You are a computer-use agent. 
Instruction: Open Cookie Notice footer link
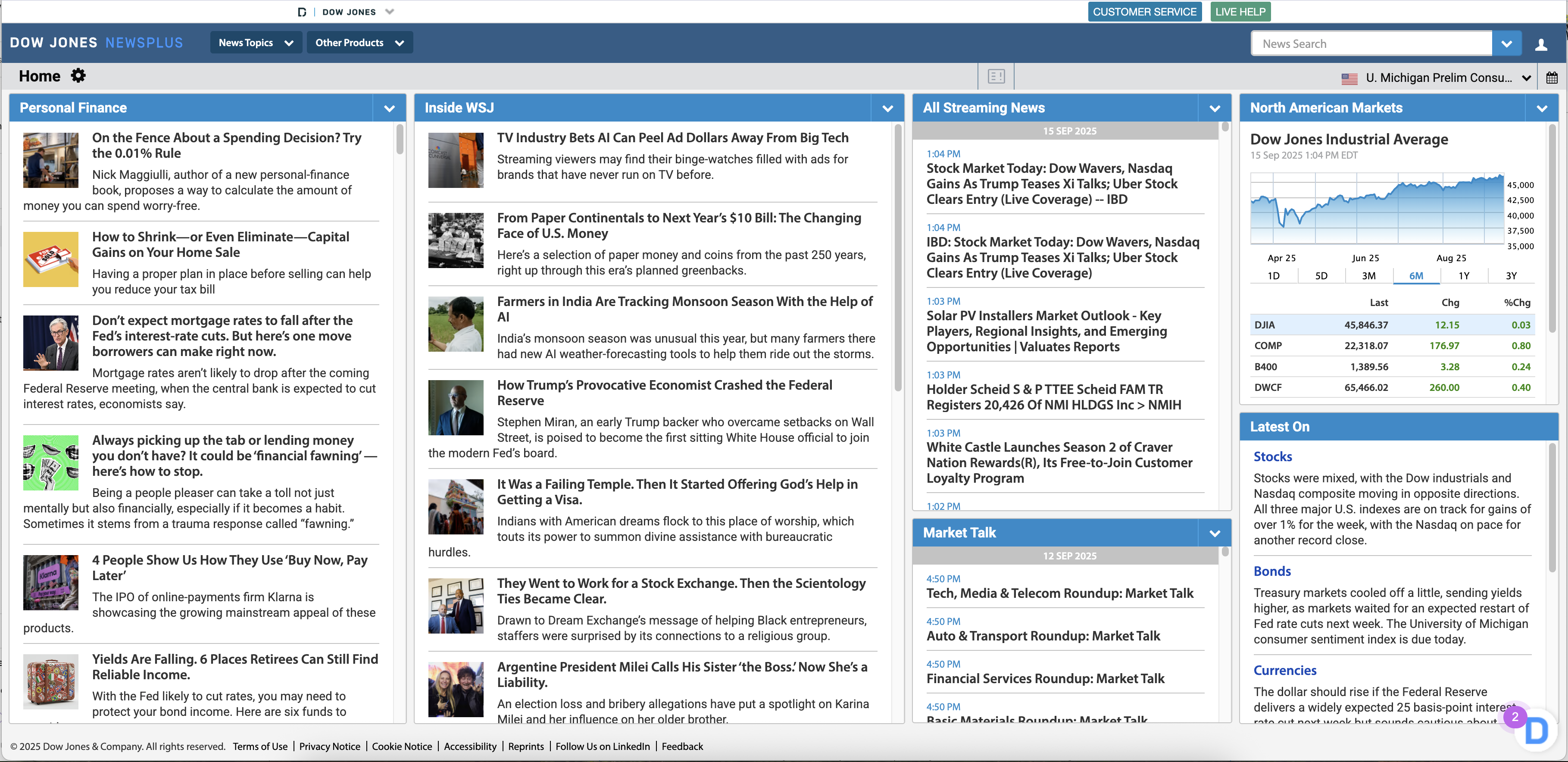point(402,746)
